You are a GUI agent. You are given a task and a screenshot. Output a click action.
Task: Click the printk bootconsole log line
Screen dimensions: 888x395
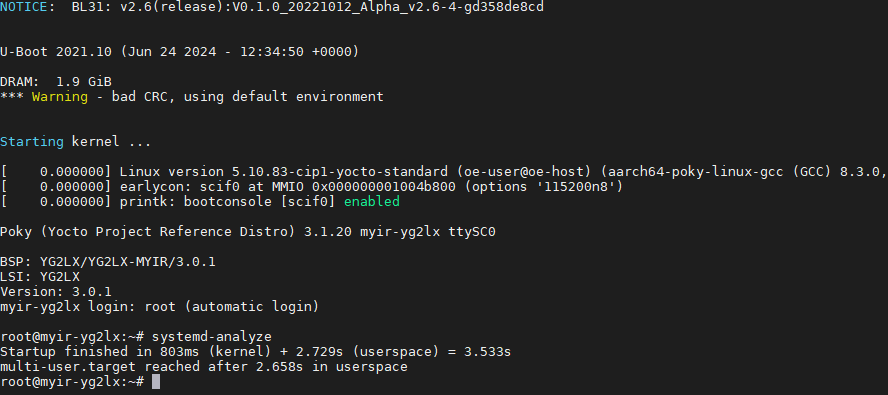[200, 201]
